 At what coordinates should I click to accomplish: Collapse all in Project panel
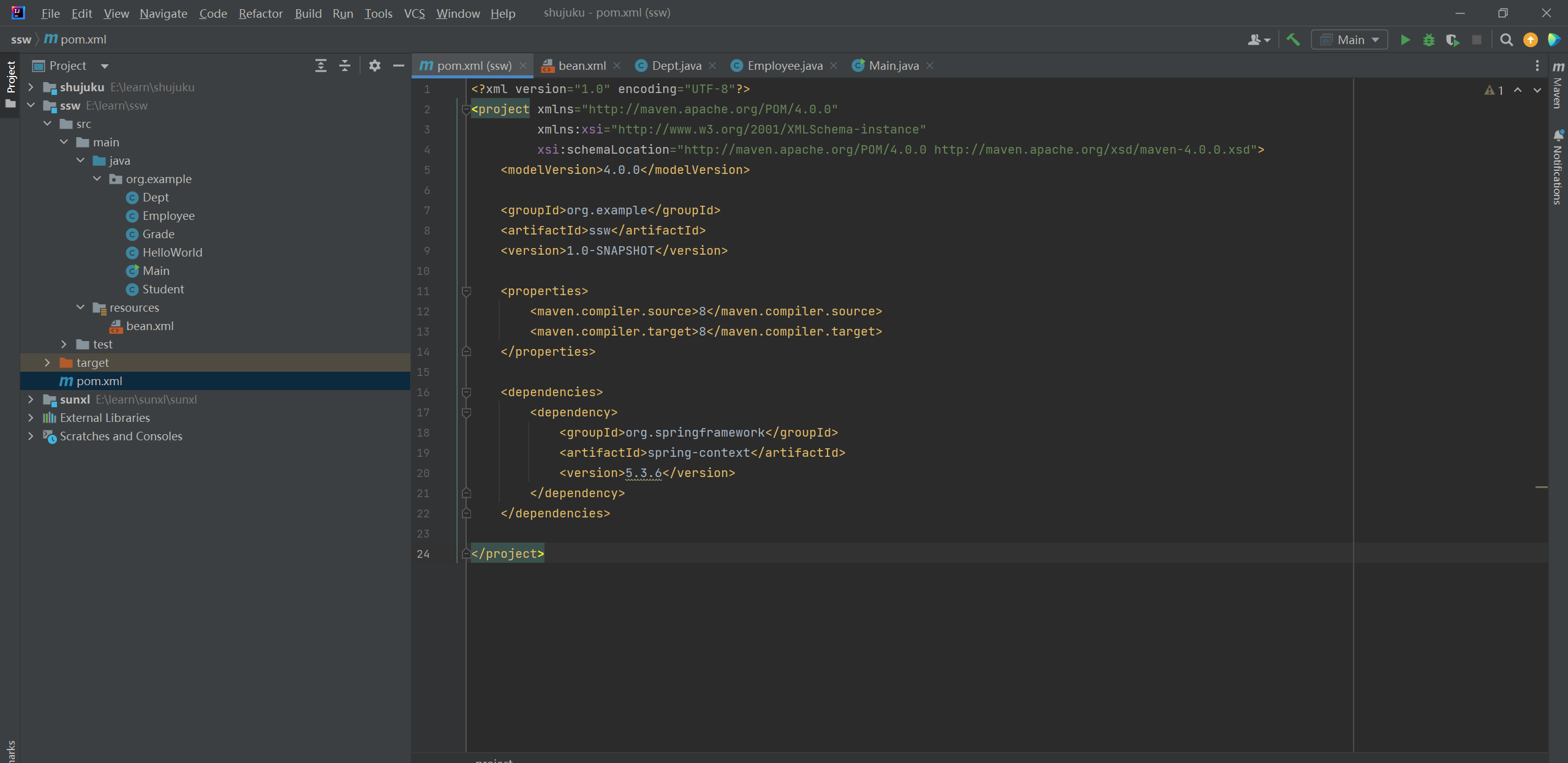coord(345,66)
